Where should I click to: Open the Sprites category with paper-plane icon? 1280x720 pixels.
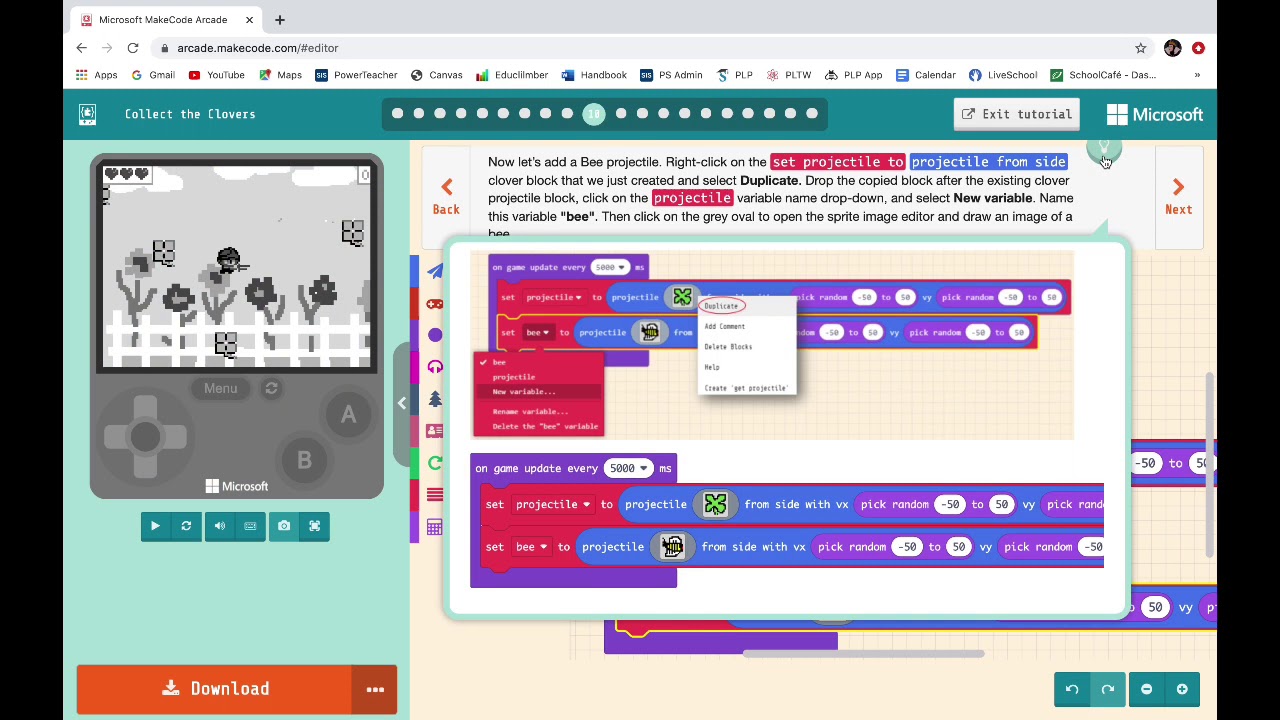tap(434, 271)
